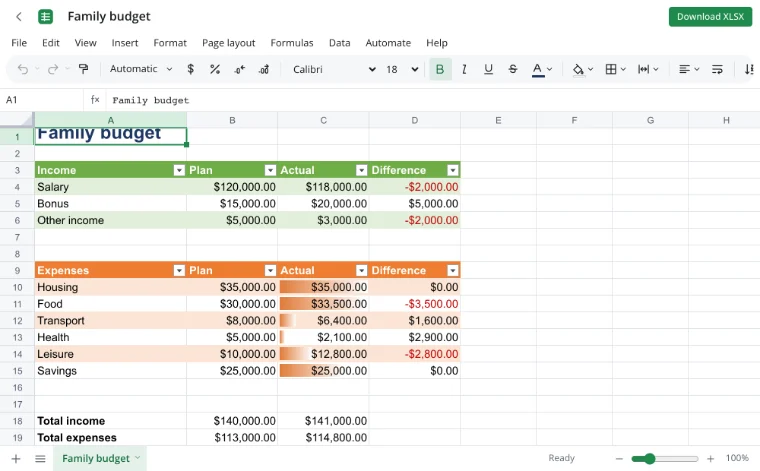Click the Download XLSX button
Viewport: 760px width, 471px height.
pos(710,17)
